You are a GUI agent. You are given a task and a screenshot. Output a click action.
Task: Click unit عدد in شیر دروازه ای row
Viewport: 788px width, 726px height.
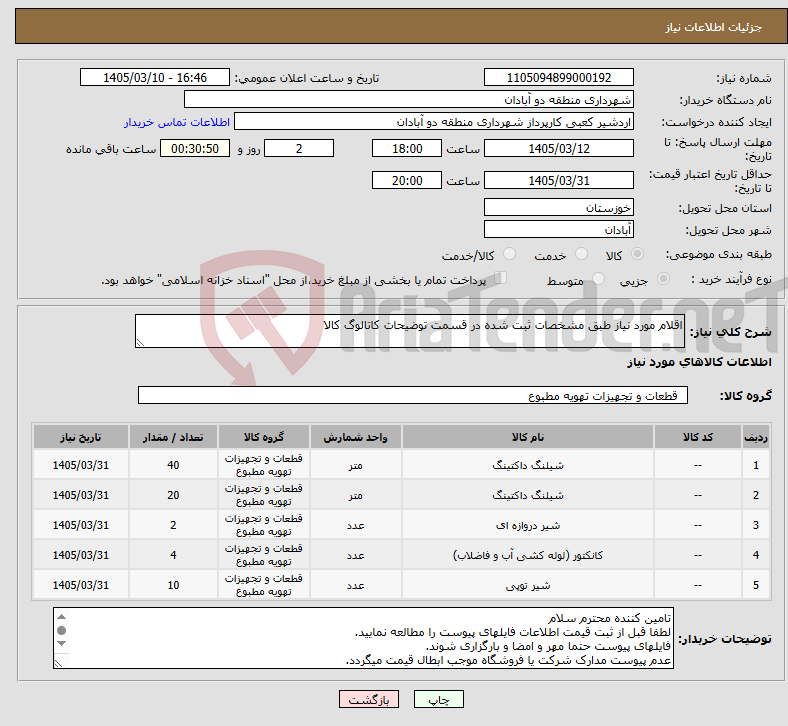(355, 526)
